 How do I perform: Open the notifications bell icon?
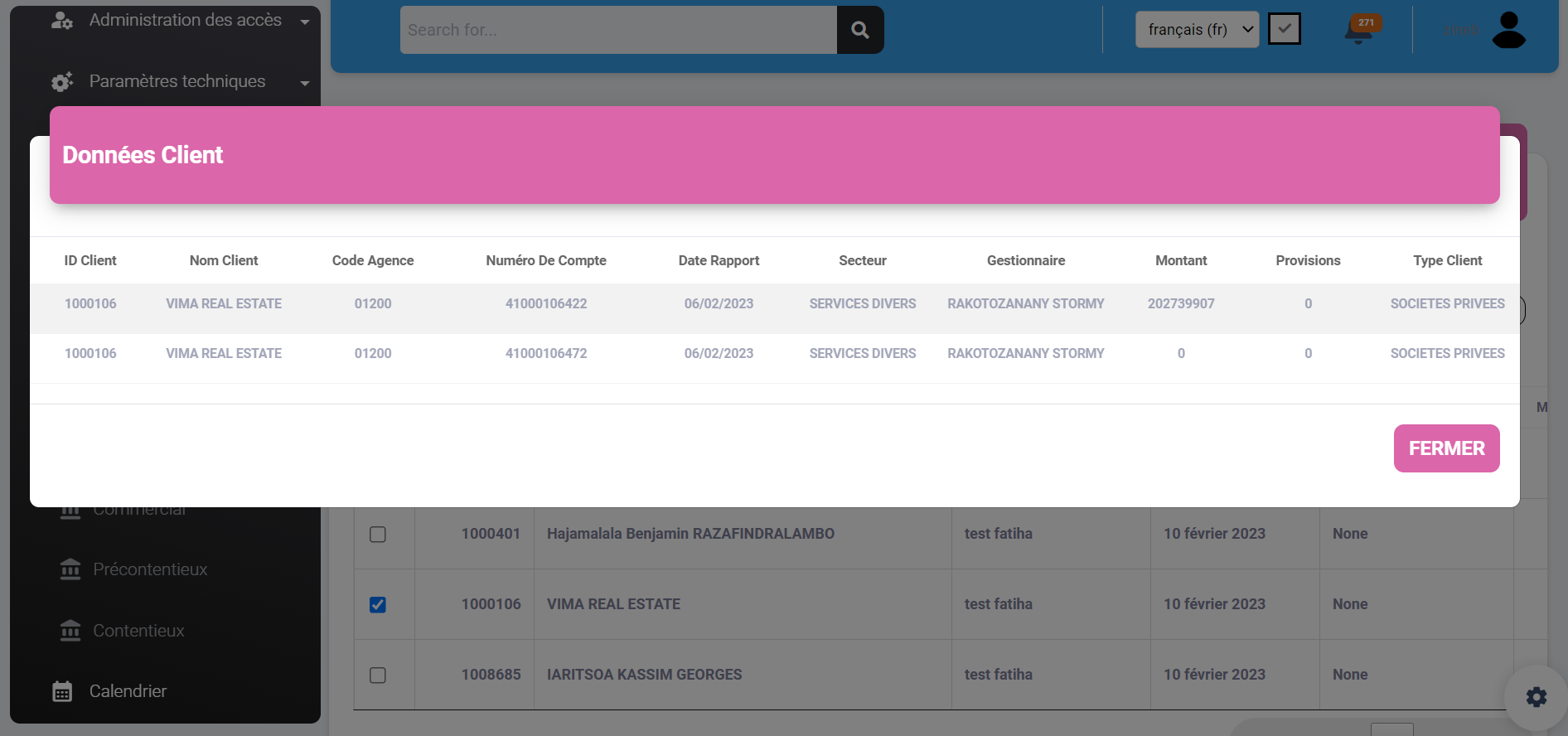[1358, 31]
